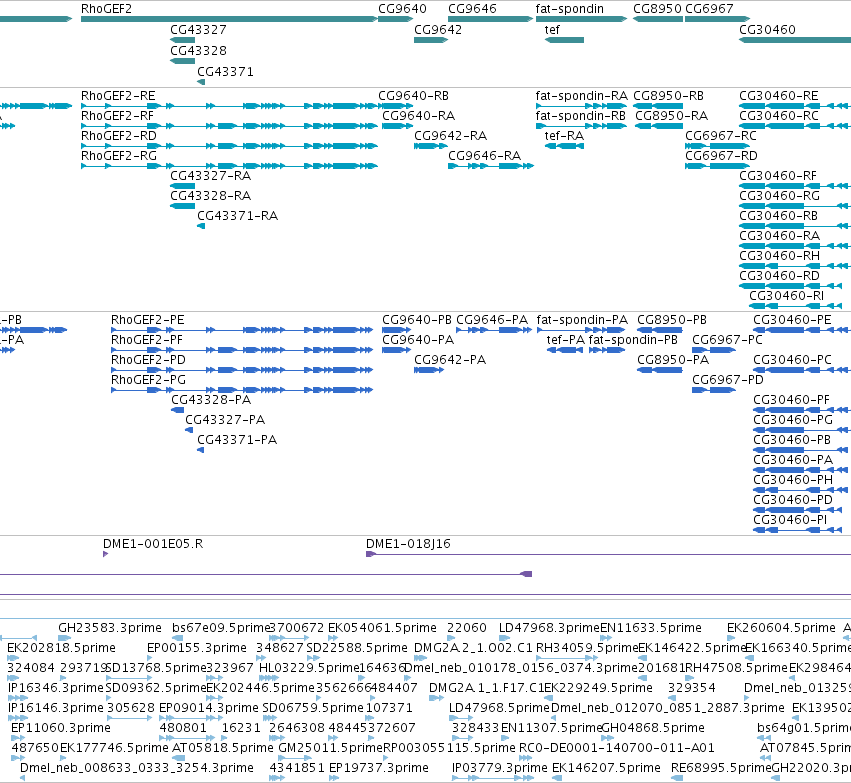Select the CG9640-RB transcript label
Screen dimensions: 851x783
[414, 96]
